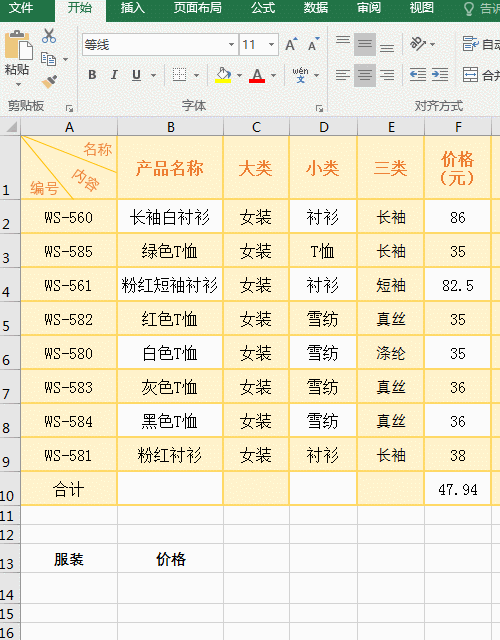Select the Format Painter brush icon
This screenshot has height=640, width=500.
click(x=49, y=82)
